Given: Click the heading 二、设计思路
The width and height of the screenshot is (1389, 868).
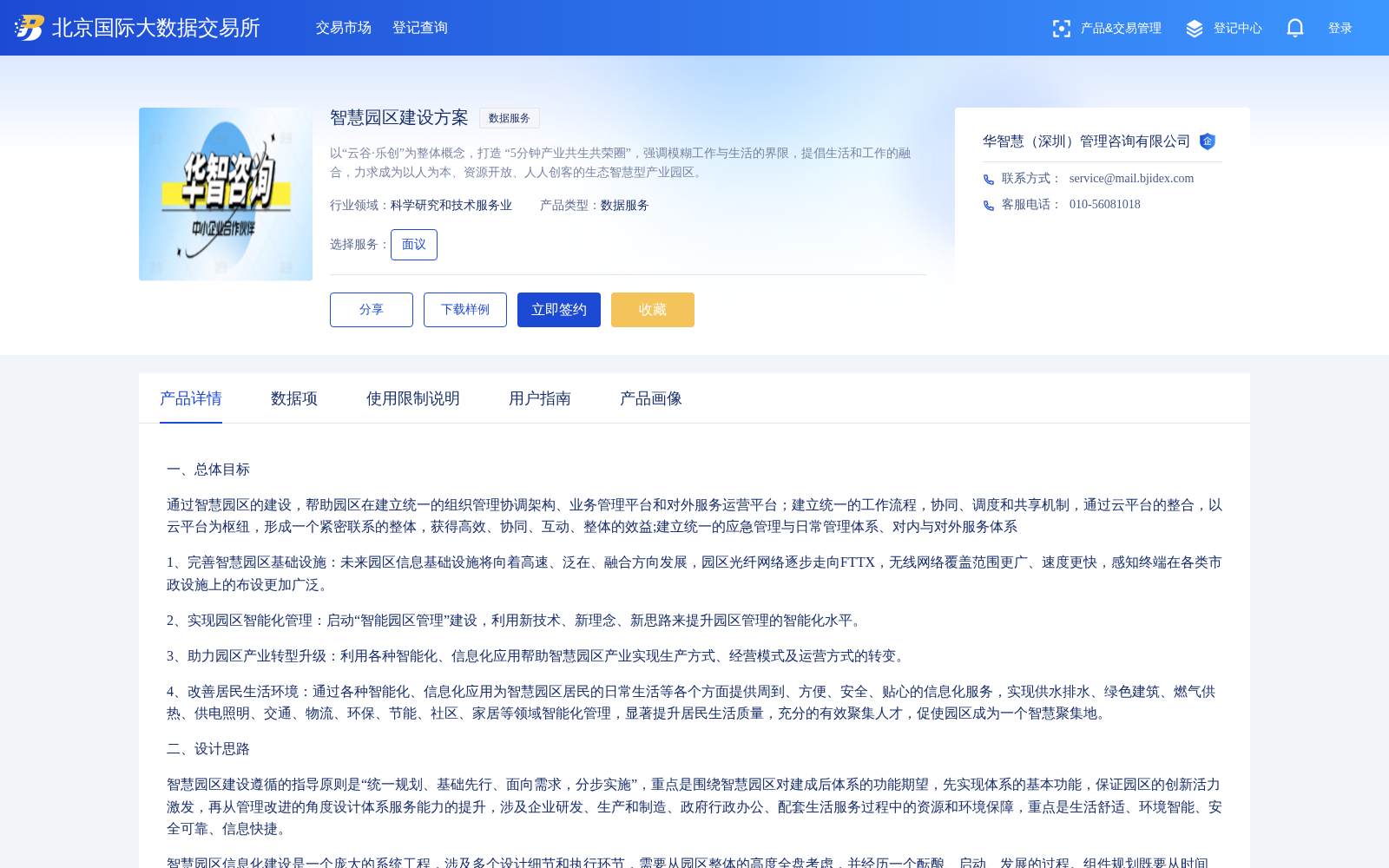Looking at the screenshot, I should (208, 749).
